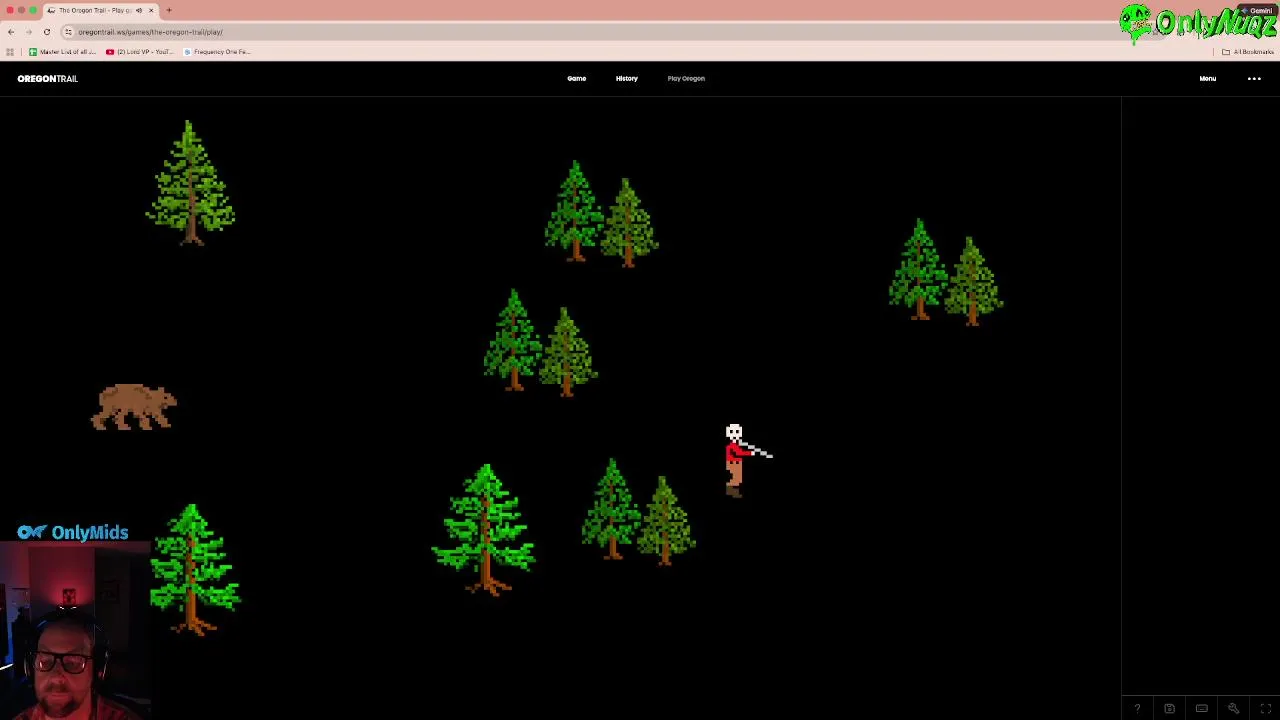This screenshot has width=1280, height=720.
Task: Open the wrench settings icon
Action: 1234,709
